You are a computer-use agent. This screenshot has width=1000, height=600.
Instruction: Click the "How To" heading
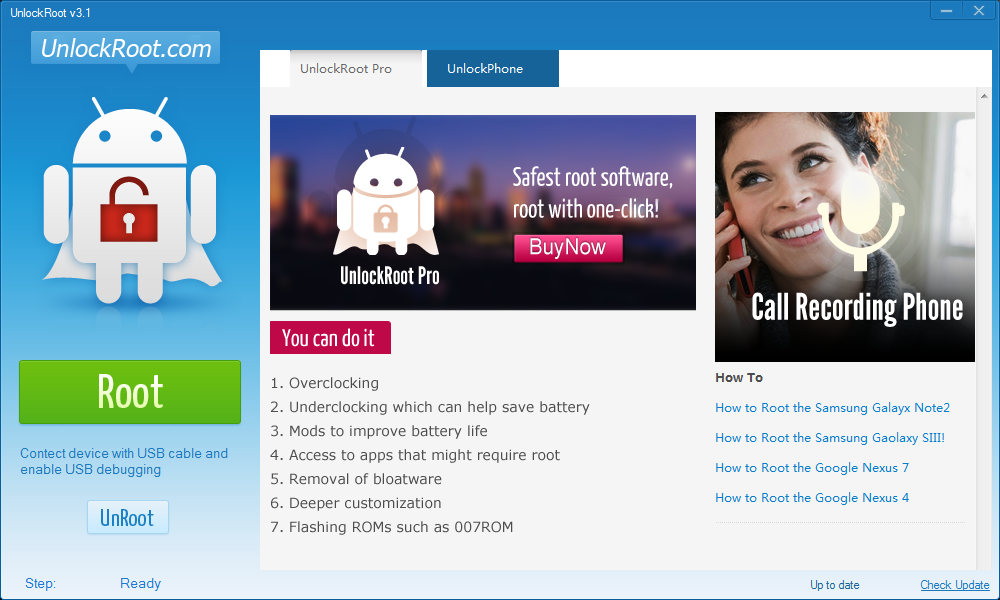point(739,377)
